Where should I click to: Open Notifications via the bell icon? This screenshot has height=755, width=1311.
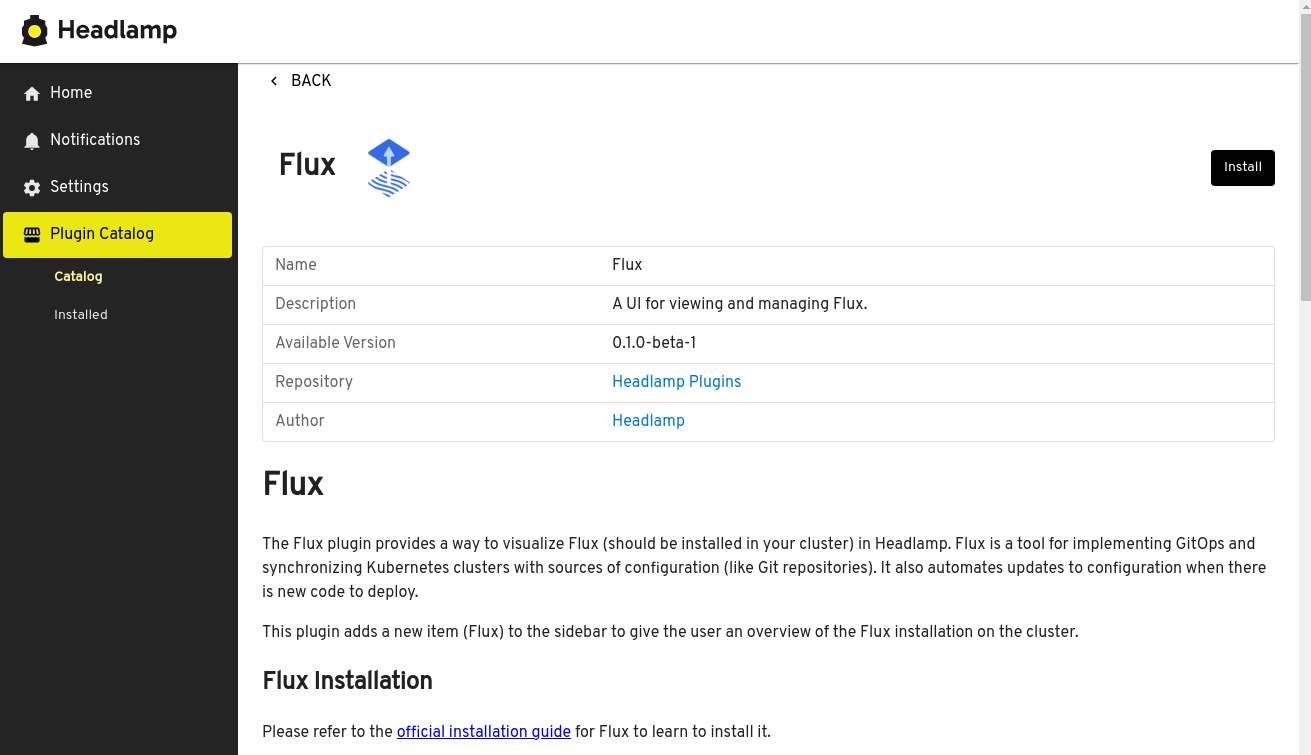click(x=30, y=140)
